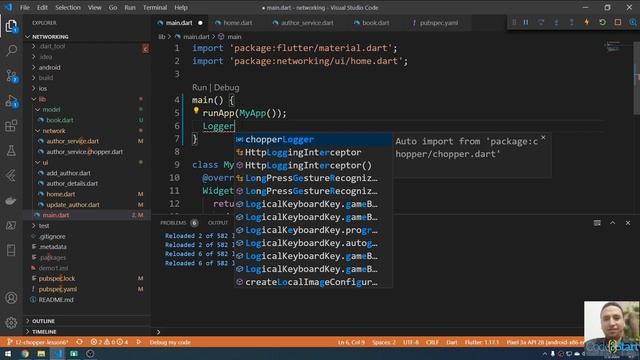The width and height of the screenshot is (640, 360).
Task: Click the debug Step Over button
Action: click(x=541, y=22)
